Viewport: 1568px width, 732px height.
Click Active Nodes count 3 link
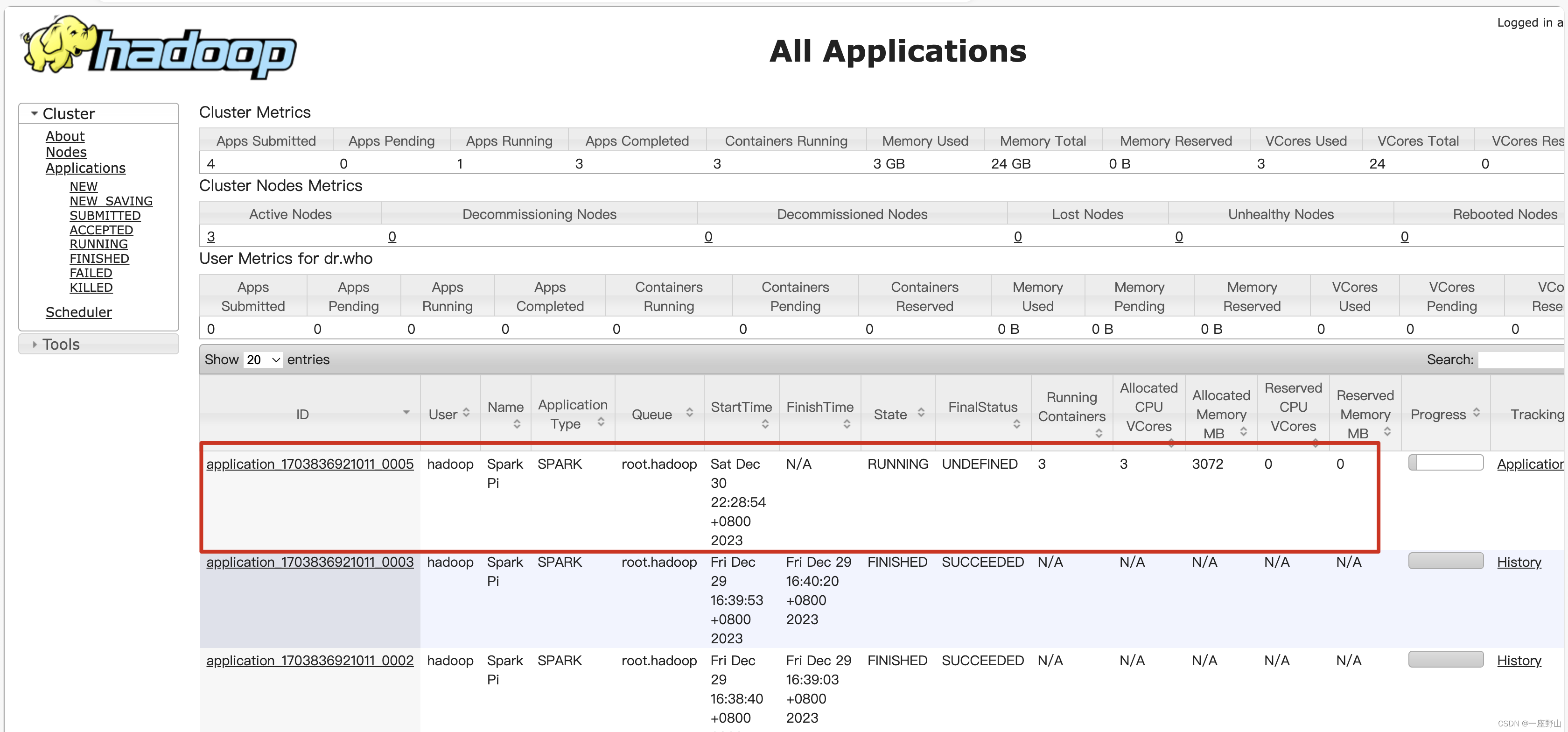(x=210, y=237)
